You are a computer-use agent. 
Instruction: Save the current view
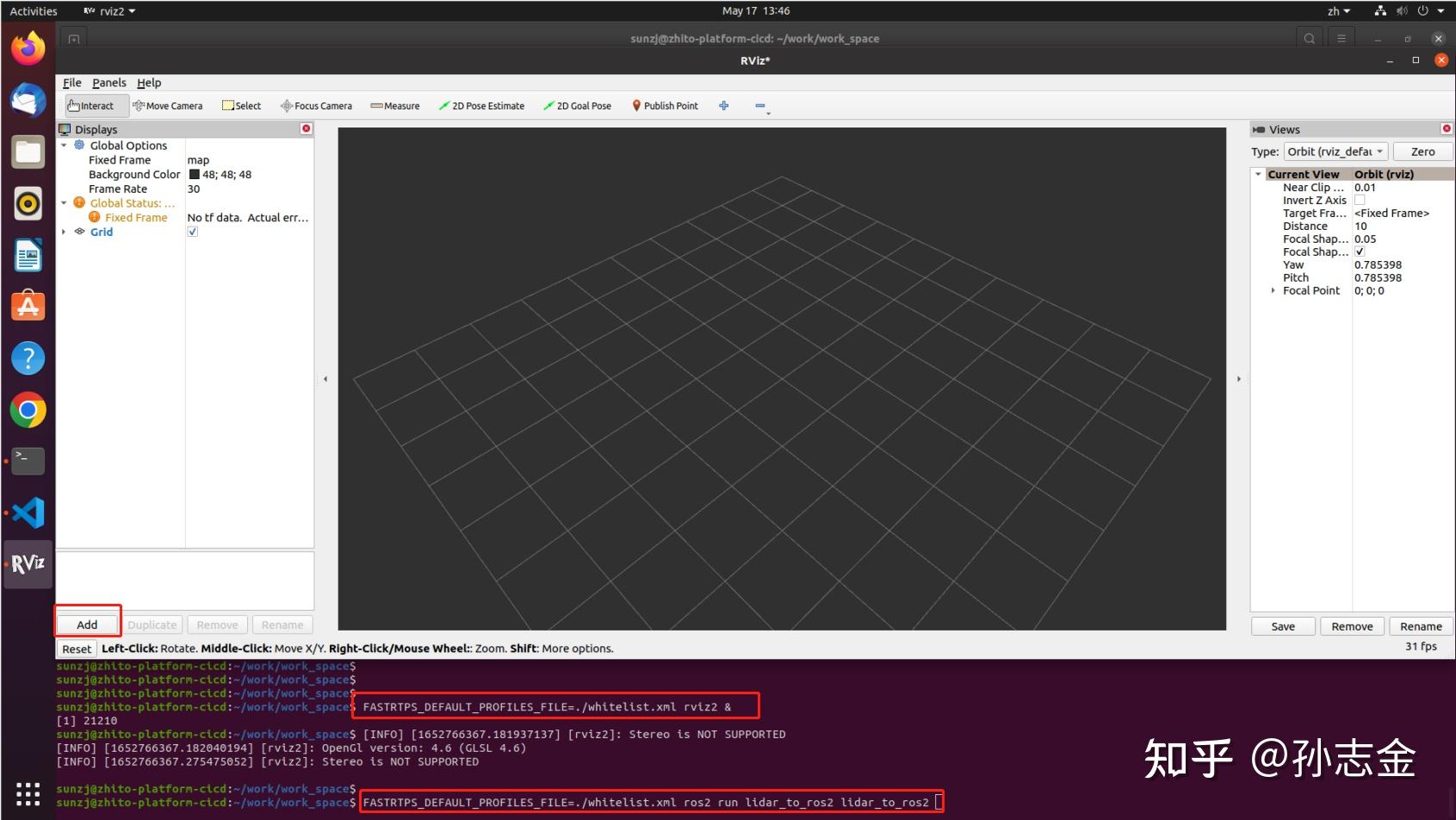(1283, 626)
